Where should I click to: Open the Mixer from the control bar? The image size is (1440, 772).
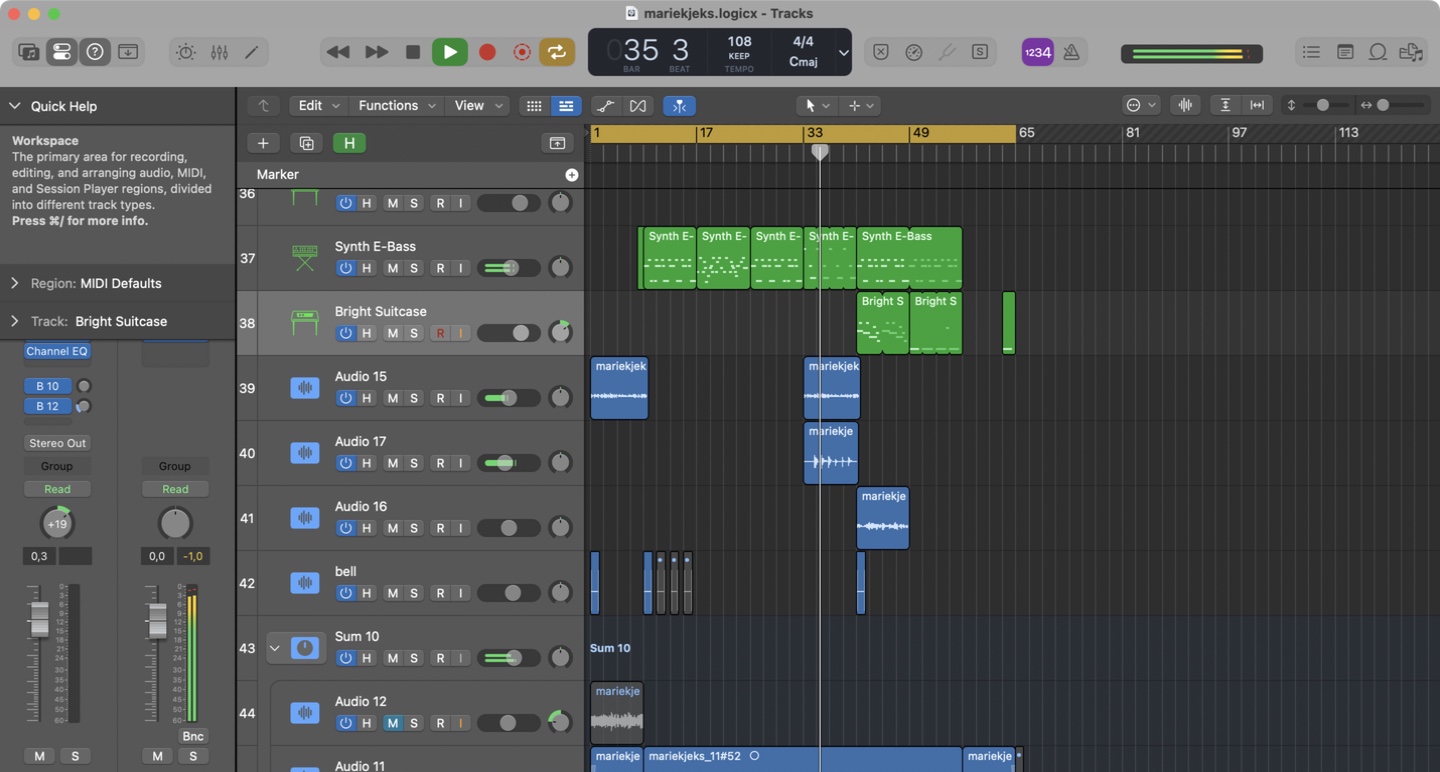click(219, 52)
